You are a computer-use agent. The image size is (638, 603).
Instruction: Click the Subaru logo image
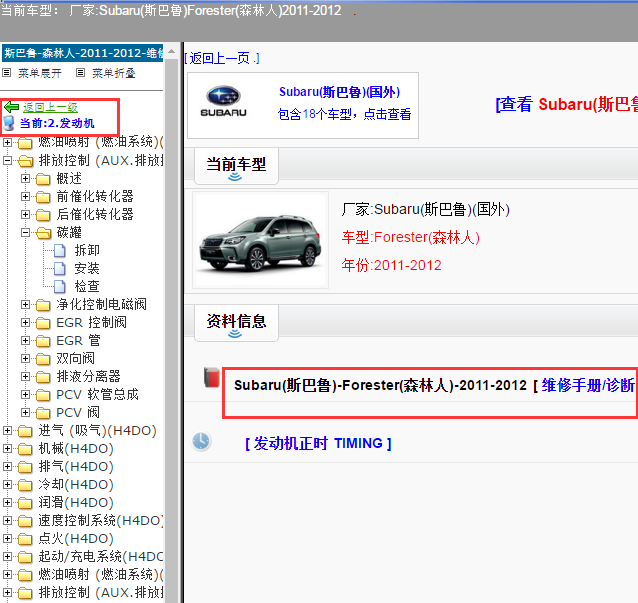tap(223, 101)
